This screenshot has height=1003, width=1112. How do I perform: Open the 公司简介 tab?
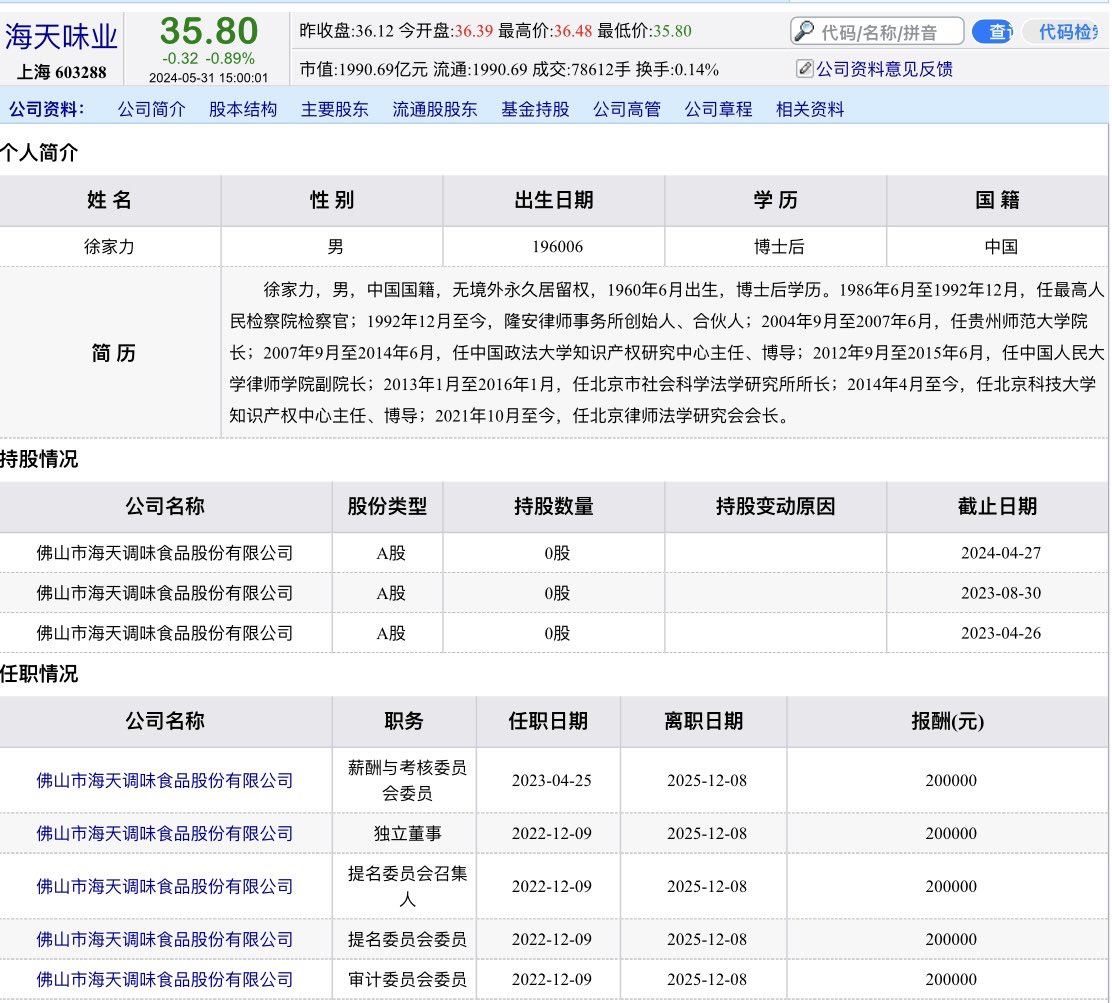pos(151,109)
